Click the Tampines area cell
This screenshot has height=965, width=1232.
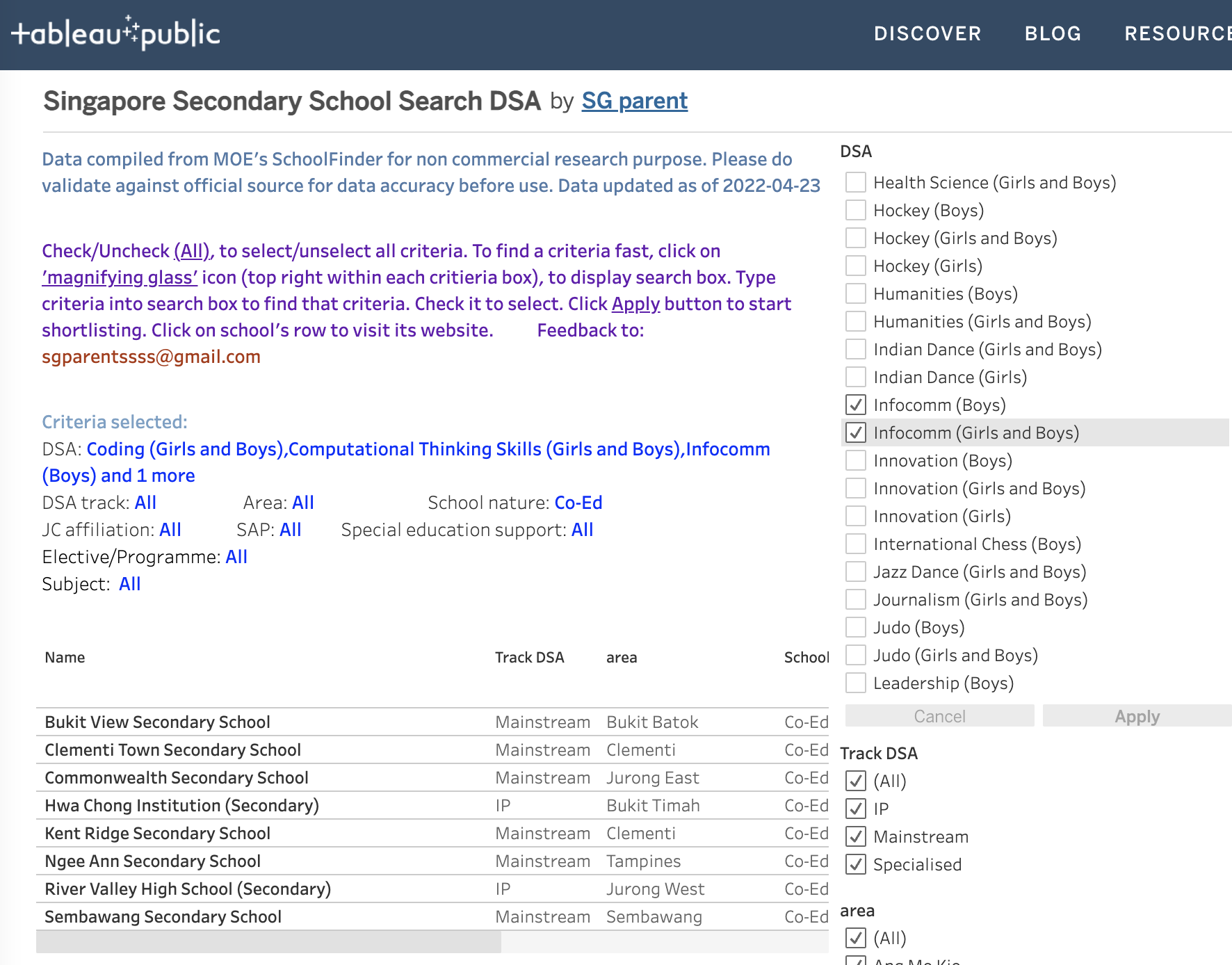(643, 861)
